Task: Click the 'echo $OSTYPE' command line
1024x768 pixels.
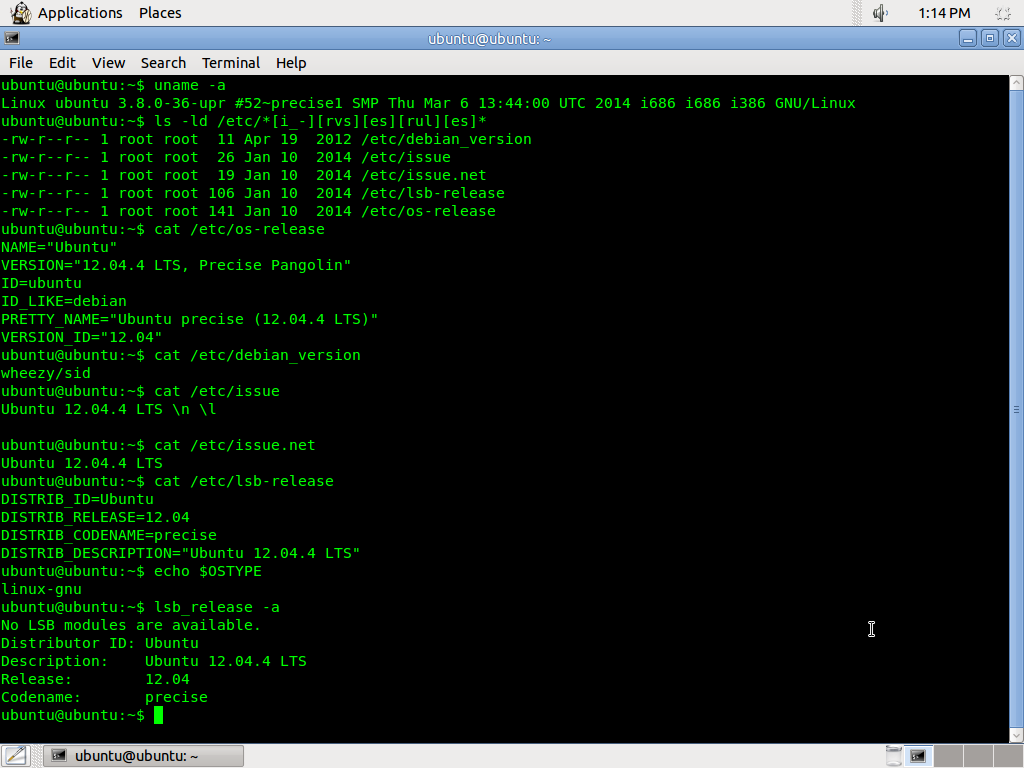Action: pos(131,571)
